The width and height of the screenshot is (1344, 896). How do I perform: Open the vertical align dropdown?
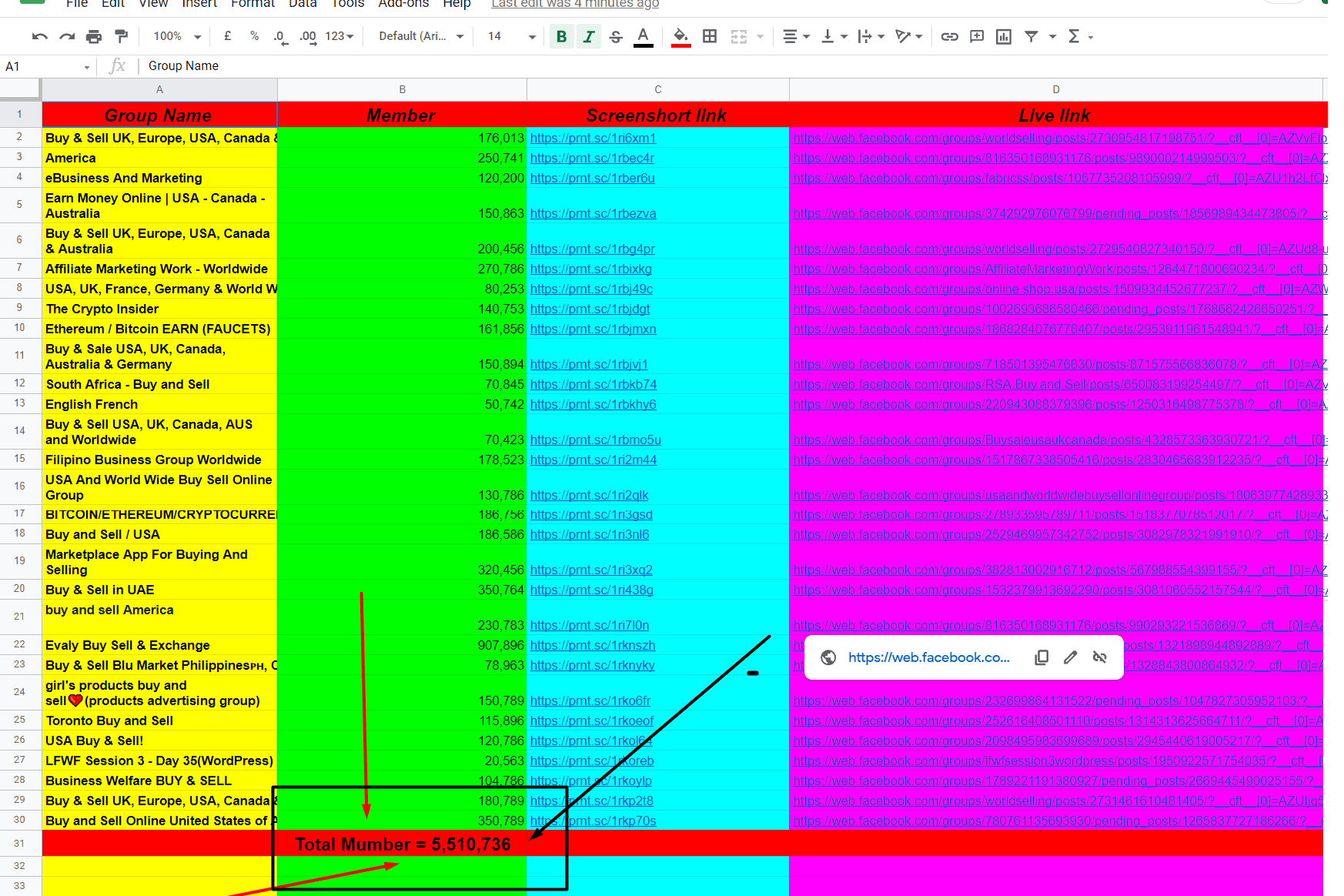[x=834, y=36]
